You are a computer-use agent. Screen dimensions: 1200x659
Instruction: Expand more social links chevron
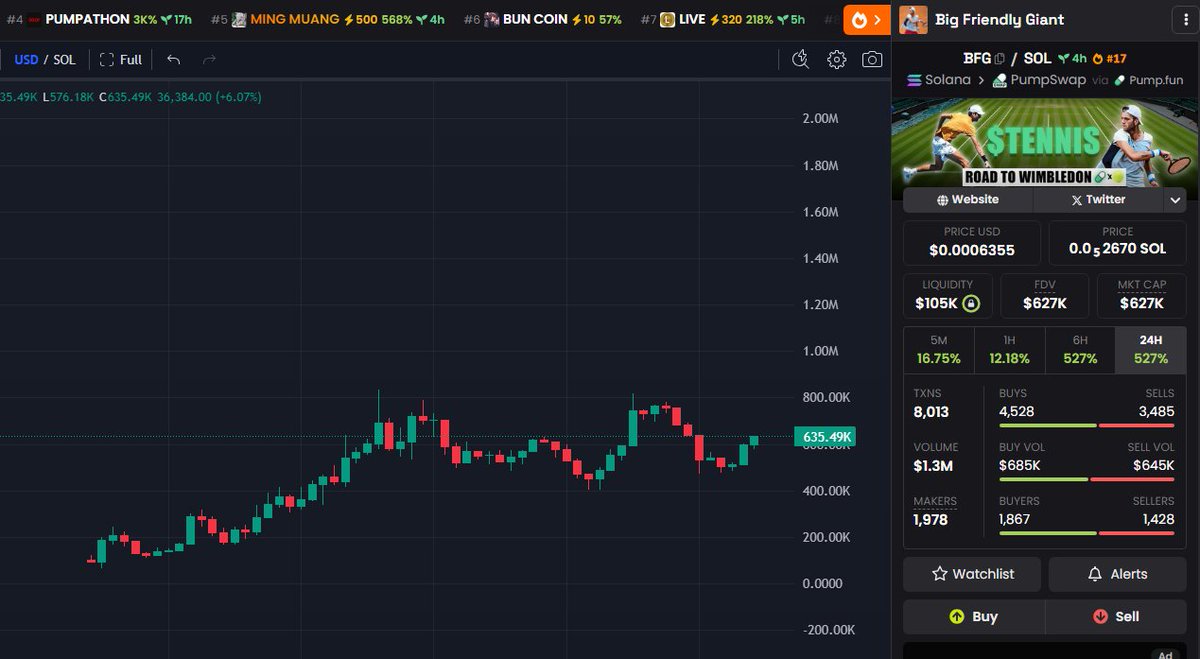(1175, 200)
